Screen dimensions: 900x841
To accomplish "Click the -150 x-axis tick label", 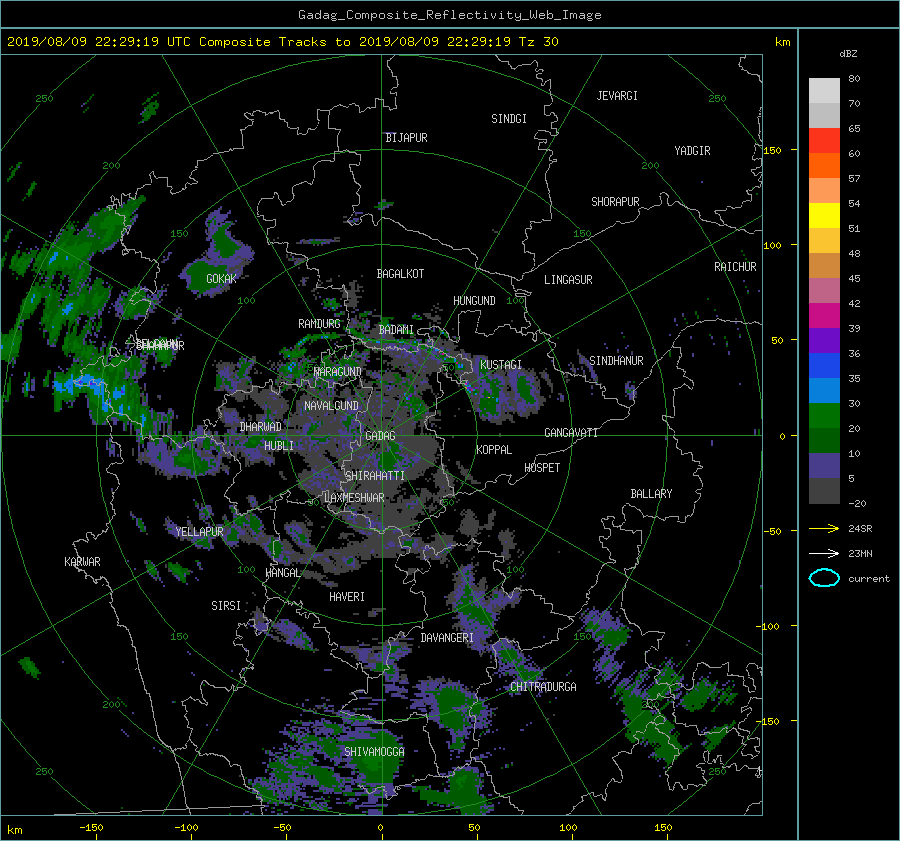I will click(91, 828).
